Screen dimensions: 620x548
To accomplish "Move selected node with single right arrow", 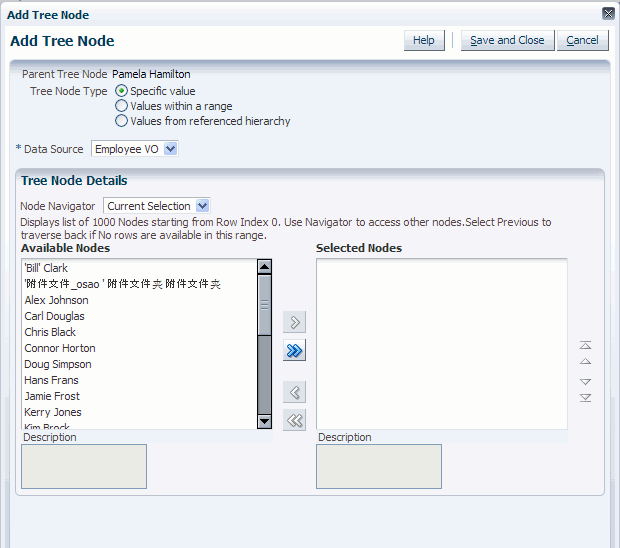I will (295, 322).
